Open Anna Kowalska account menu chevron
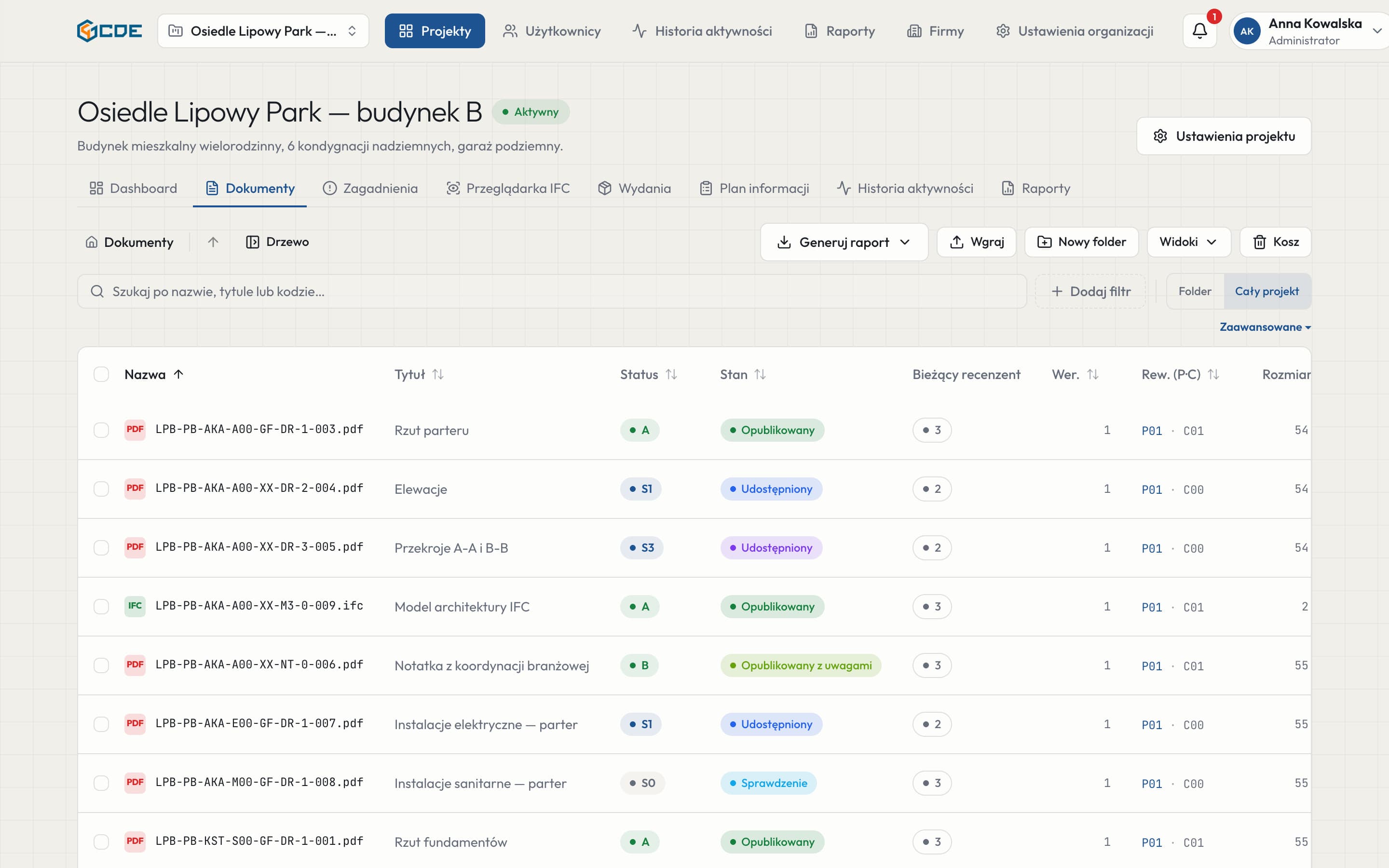Viewport: 1389px width, 868px height. (x=1376, y=31)
